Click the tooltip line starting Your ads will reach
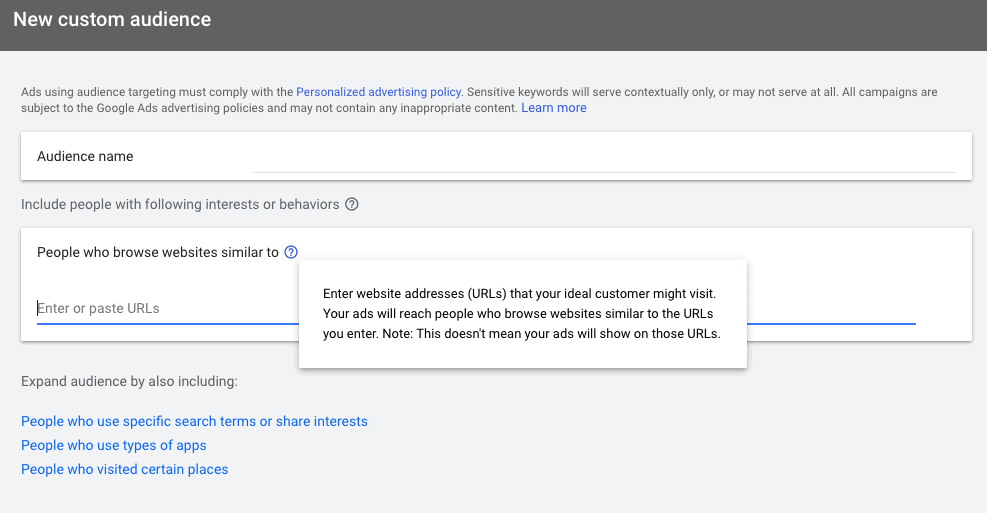 click(x=520, y=315)
